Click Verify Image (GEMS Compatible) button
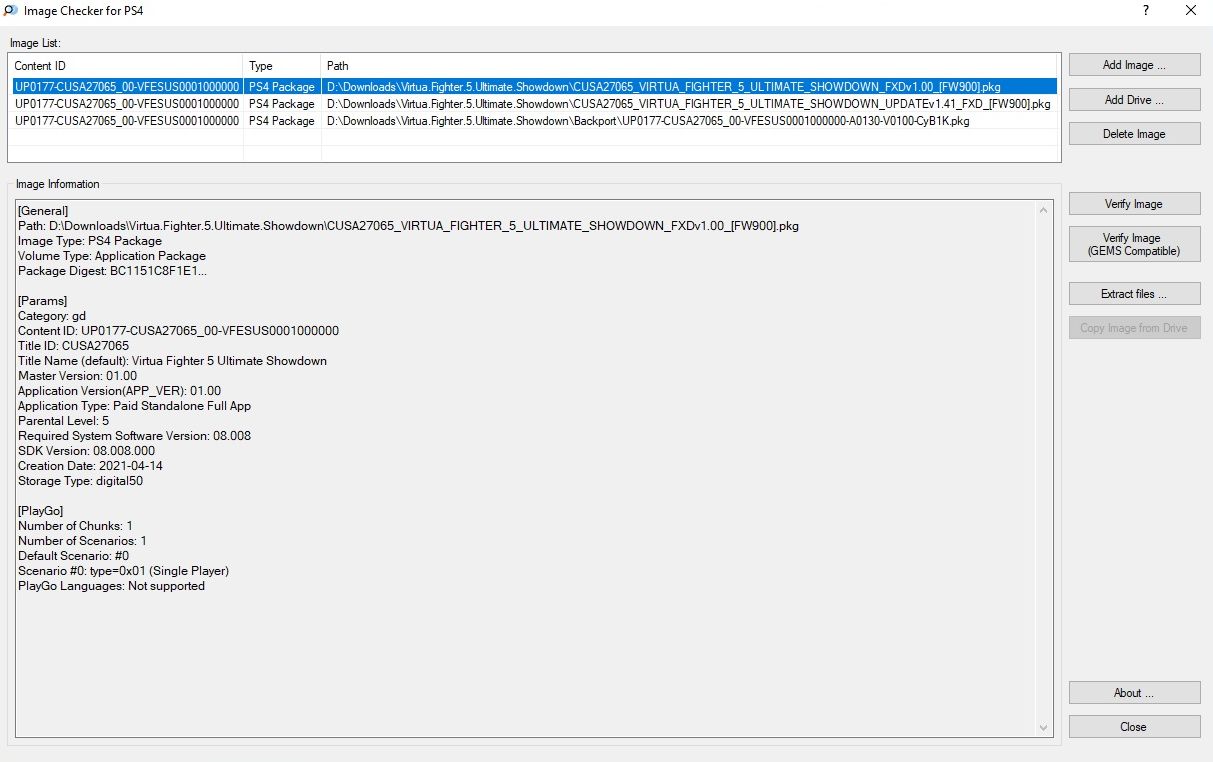1213x762 pixels. click(x=1134, y=245)
